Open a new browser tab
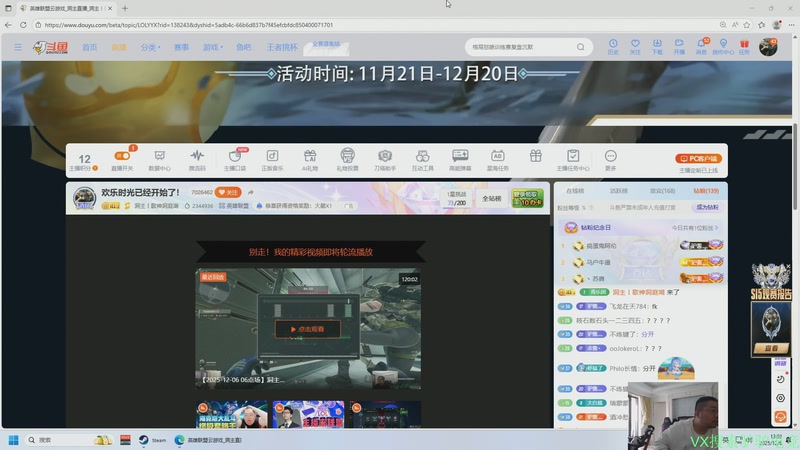Image resolution: width=800 pixels, height=450 pixels. click(125, 8)
